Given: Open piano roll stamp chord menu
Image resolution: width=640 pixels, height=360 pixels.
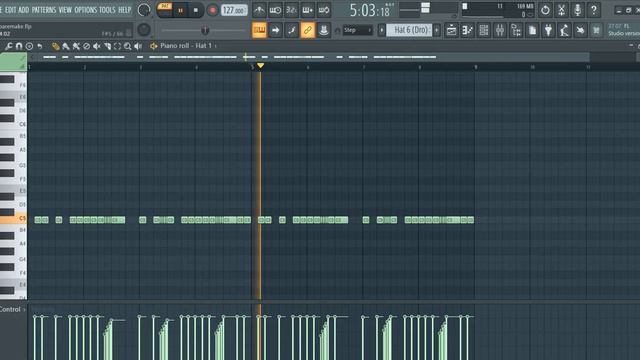Looking at the screenshot, I should tap(29, 47).
